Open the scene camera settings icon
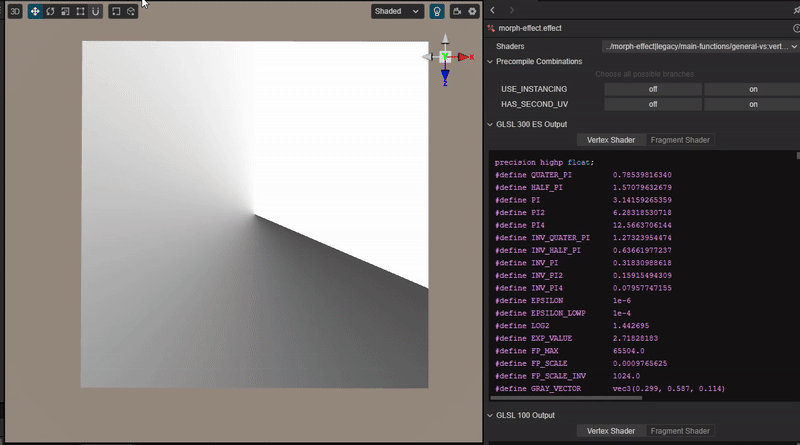Image resolution: width=800 pixels, height=445 pixels. click(x=457, y=11)
